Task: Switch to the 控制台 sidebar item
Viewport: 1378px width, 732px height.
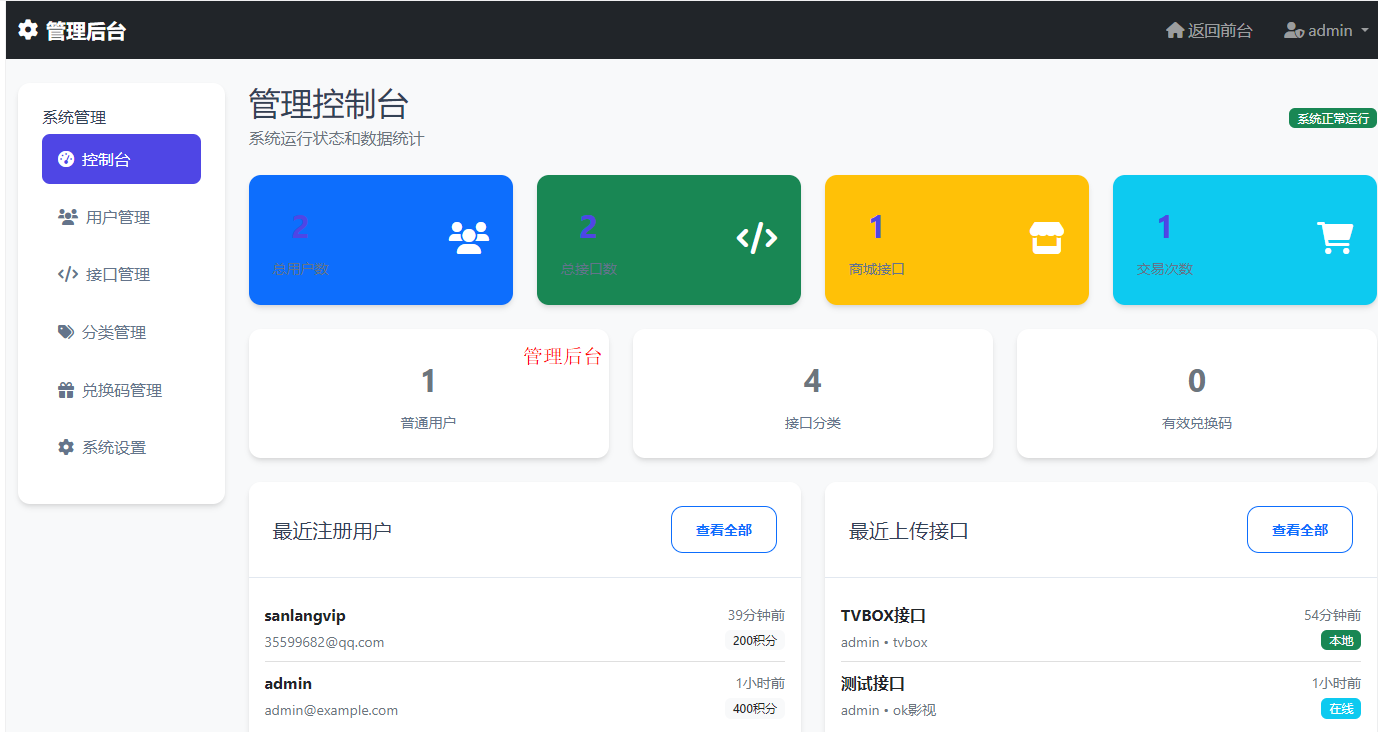Action: point(121,158)
